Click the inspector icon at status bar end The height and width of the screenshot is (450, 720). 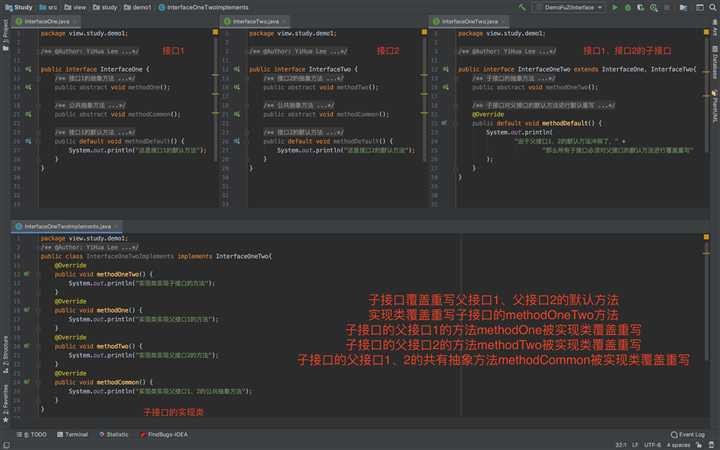pos(712,444)
